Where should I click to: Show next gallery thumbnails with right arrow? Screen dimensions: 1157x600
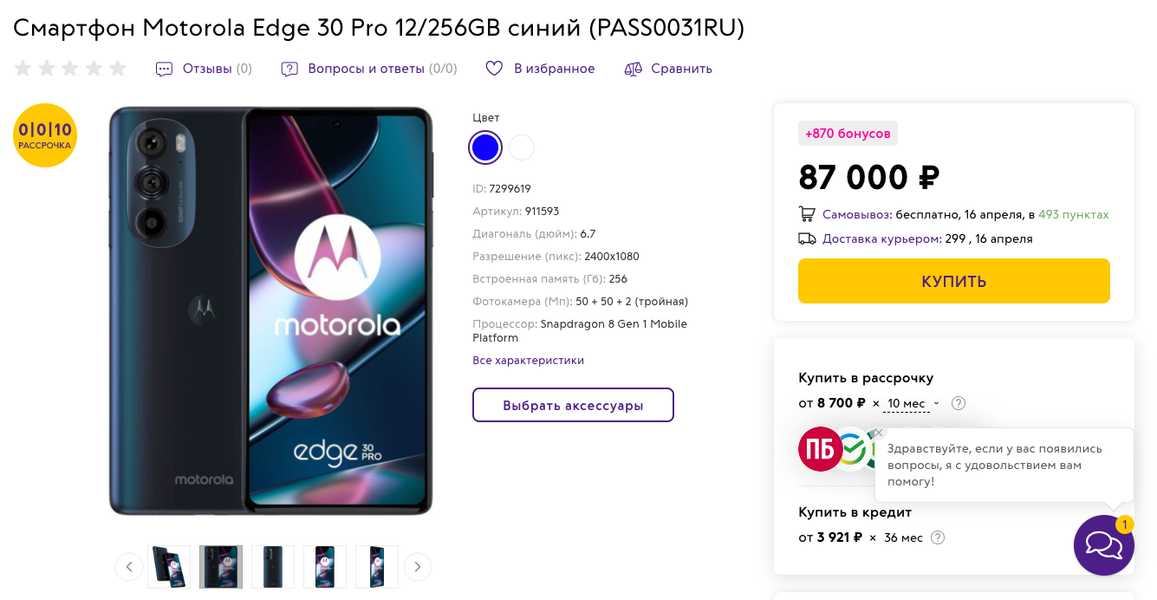(417, 567)
